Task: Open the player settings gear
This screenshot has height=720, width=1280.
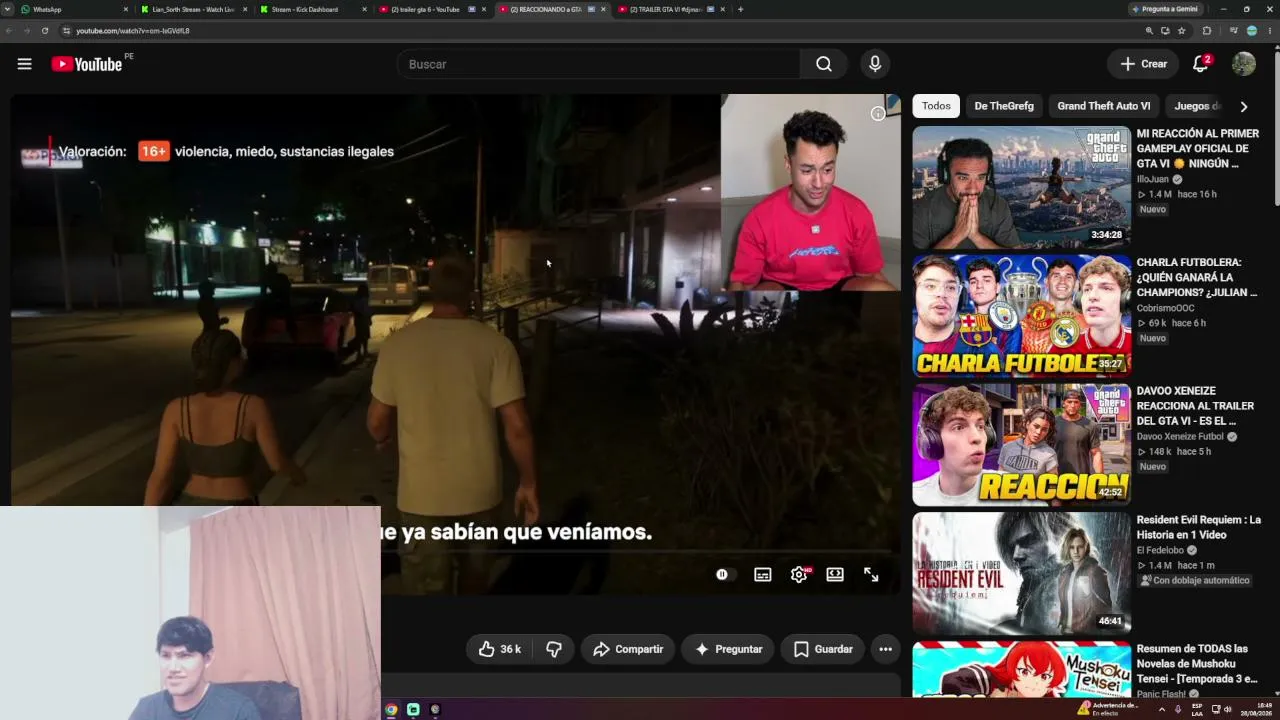Action: coord(799,575)
